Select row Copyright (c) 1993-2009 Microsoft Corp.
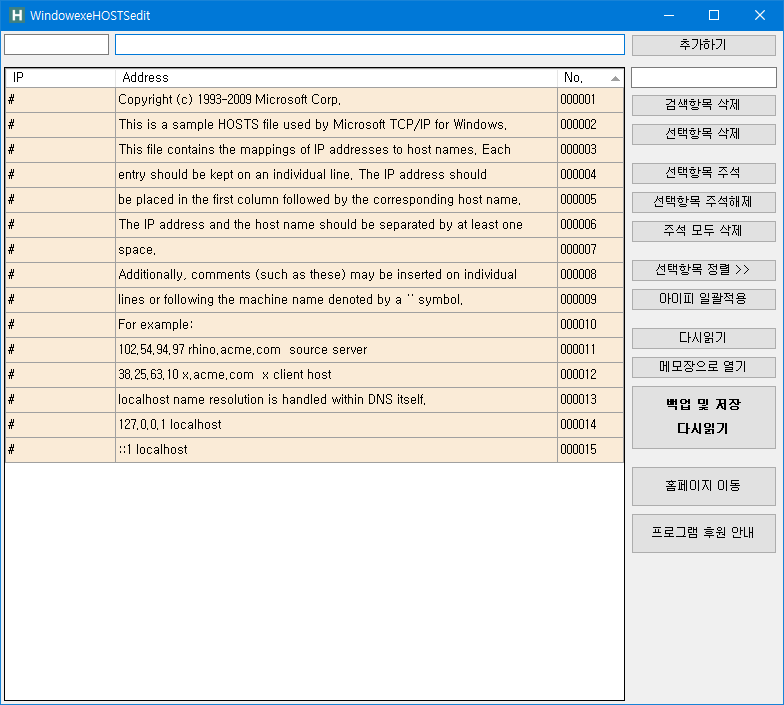Screen dimensions: 784x705 click(314, 100)
